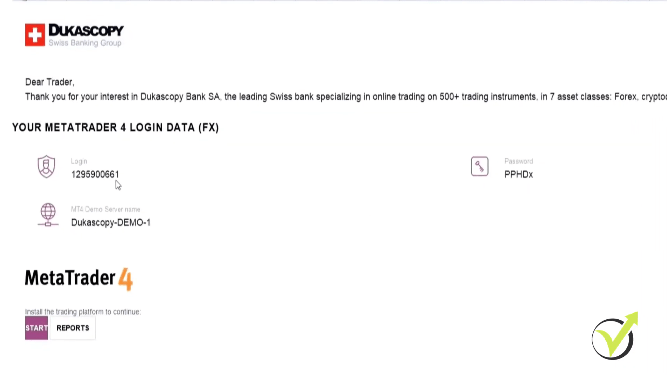667x375 pixels.
Task: Click the Login field label
Action: click(x=79, y=161)
